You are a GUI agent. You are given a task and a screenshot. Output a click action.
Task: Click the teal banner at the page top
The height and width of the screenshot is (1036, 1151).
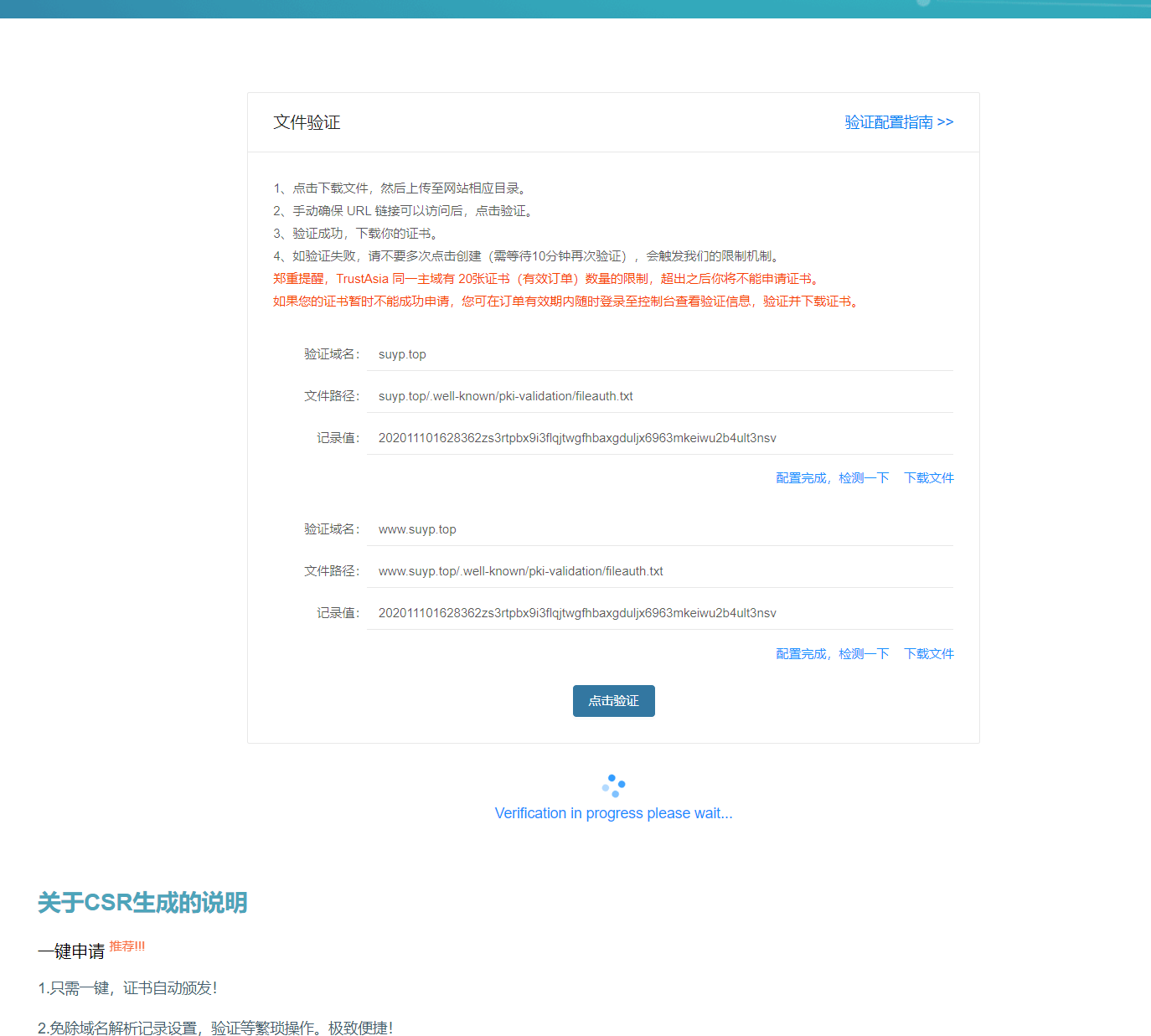[575, 8]
